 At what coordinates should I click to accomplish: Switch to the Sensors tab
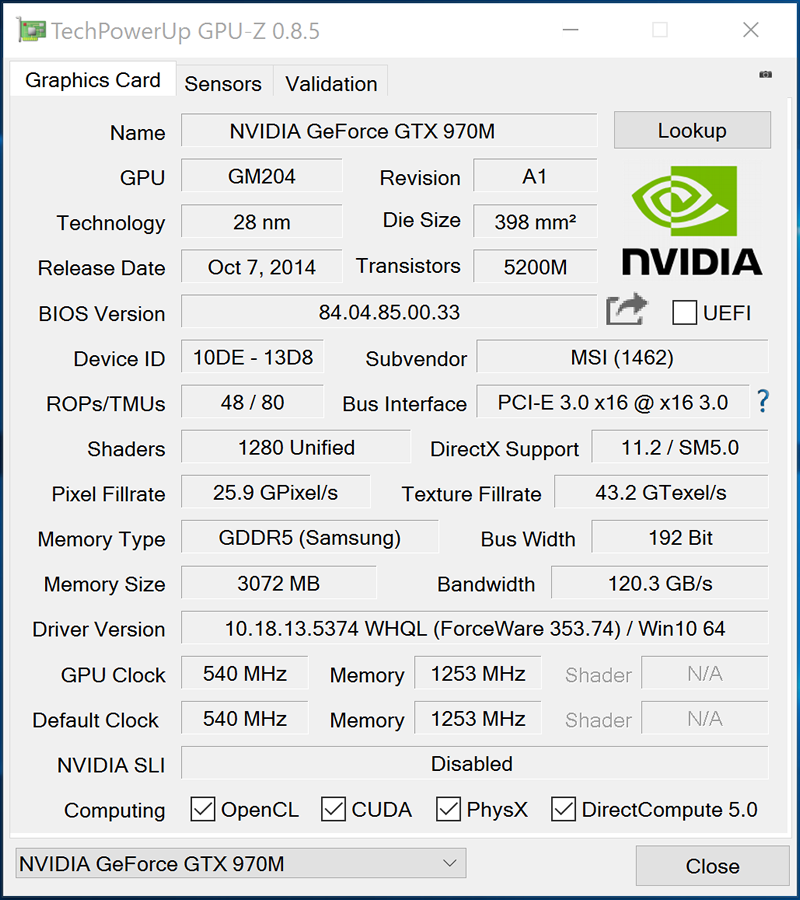[x=223, y=83]
